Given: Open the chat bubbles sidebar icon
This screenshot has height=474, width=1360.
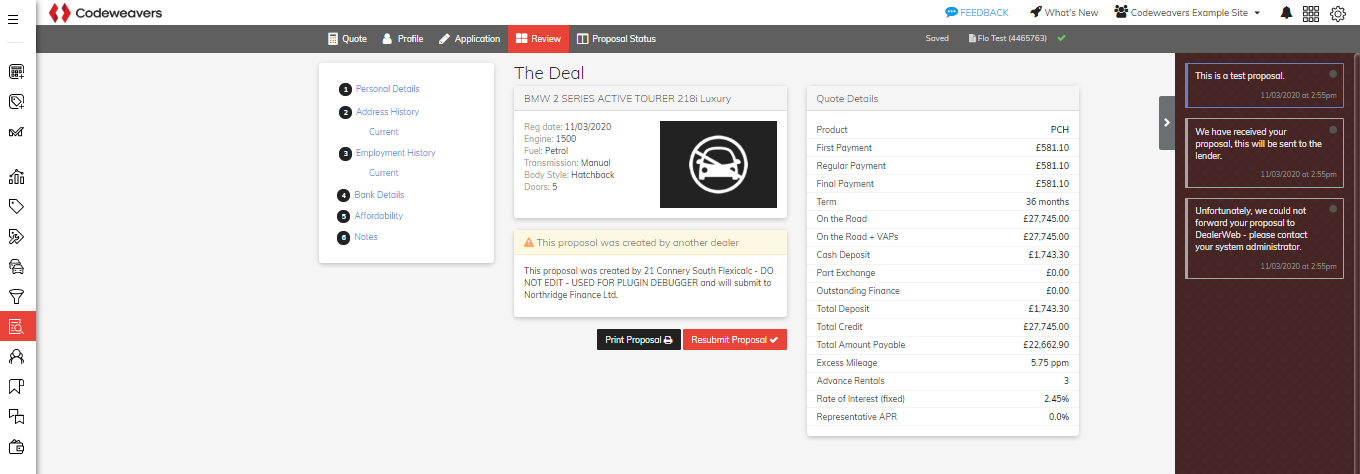Looking at the screenshot, I should click(16, 416).
